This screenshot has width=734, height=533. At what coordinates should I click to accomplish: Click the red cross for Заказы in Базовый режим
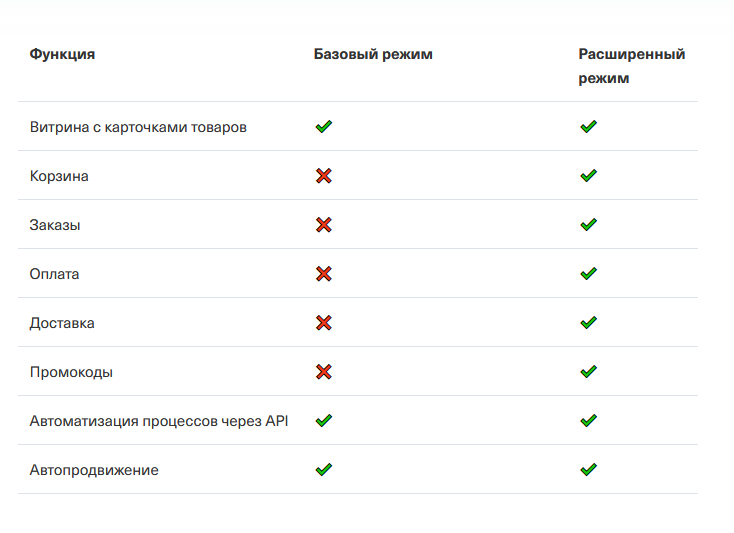pos(323,225)
